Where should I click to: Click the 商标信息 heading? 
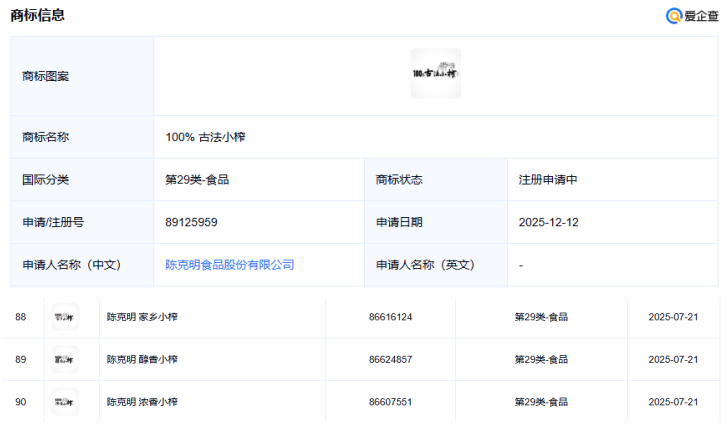coord(38,15)
